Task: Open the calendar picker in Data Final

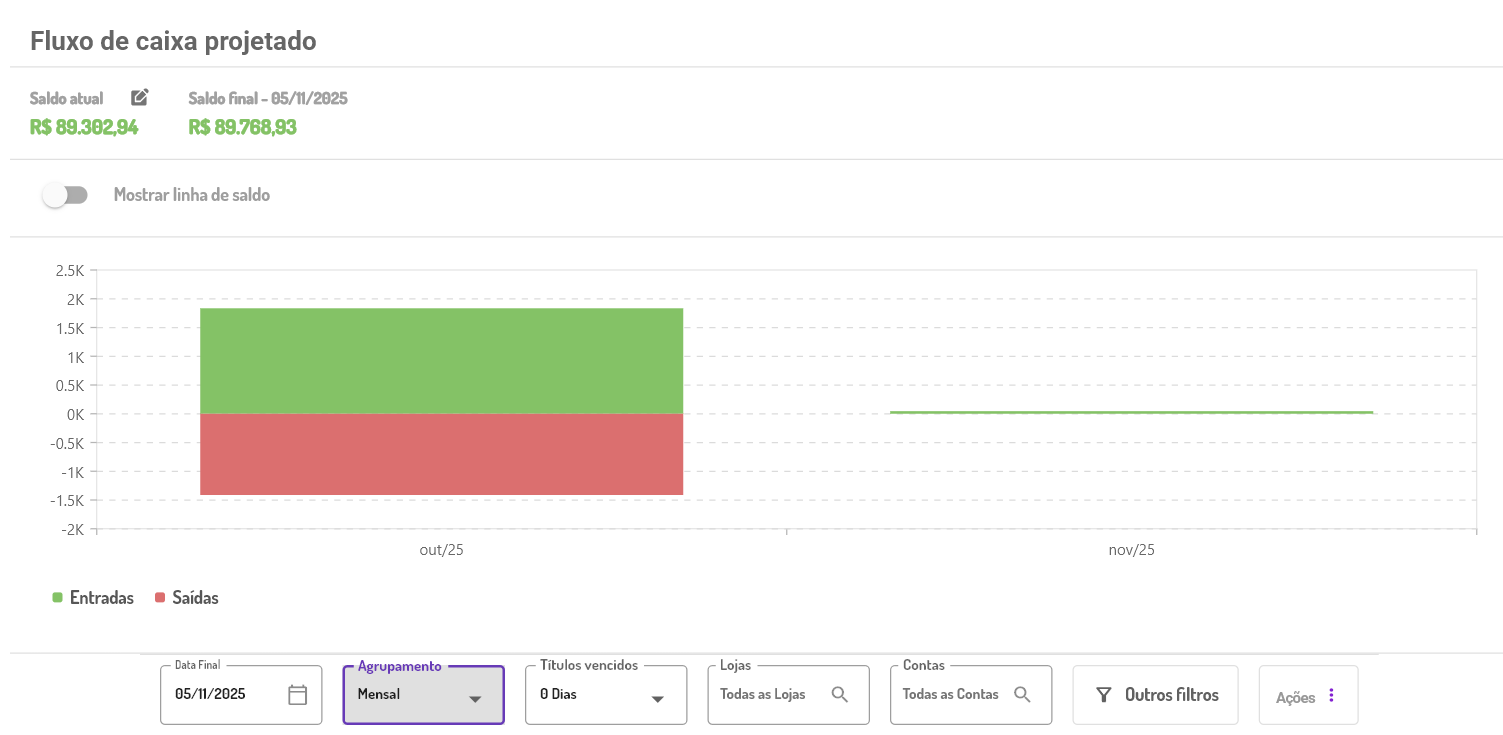Action: tap(297, 695)
